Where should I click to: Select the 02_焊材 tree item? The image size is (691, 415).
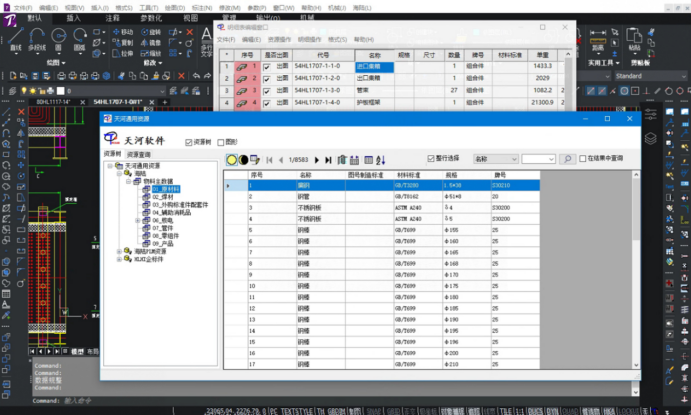(x=163, y=197)
